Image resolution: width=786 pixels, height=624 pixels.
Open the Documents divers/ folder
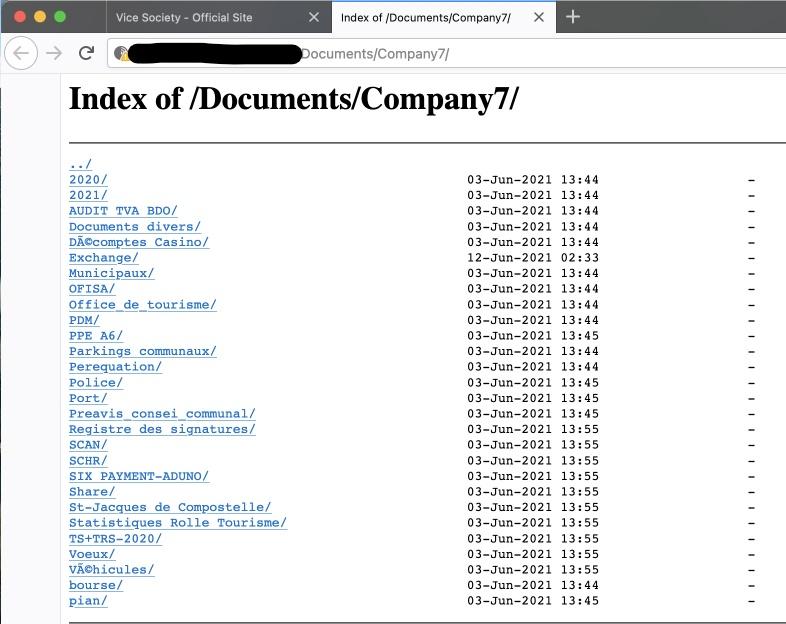[135, 227]
